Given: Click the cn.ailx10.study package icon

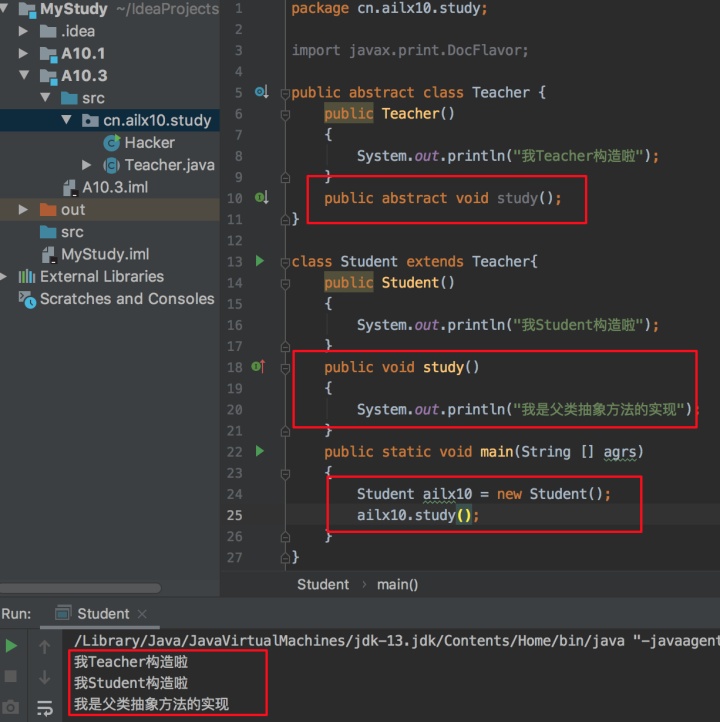Looking at the screenshot, I should click(x=90, y=121).
